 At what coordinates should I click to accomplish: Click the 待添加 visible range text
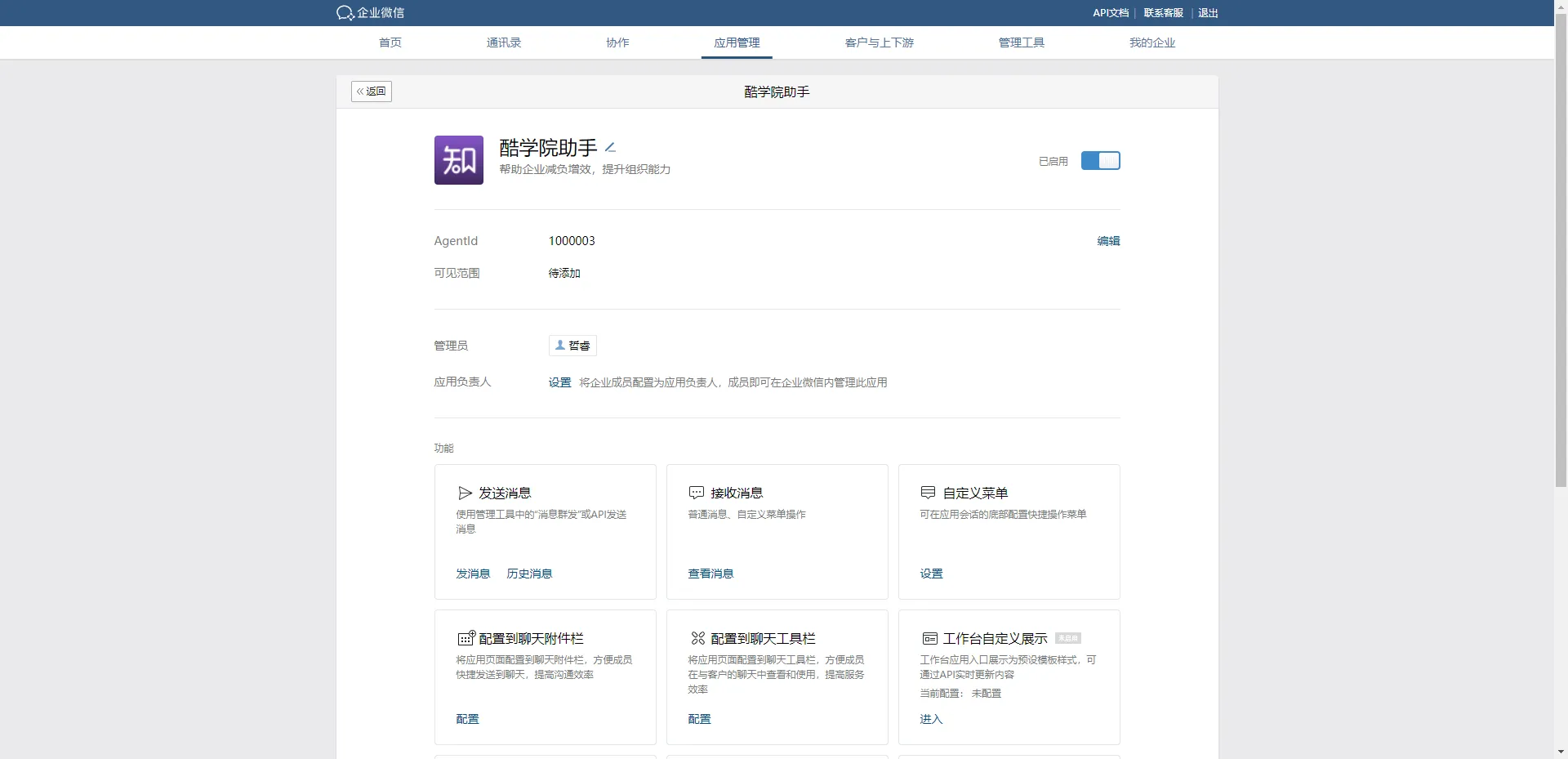pos(564,273)
